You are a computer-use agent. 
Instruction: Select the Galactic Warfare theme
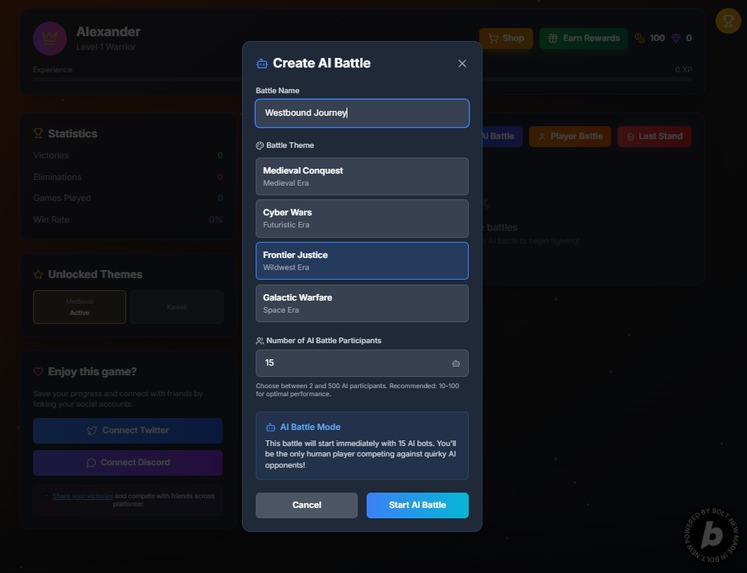(x=362, y=303)
